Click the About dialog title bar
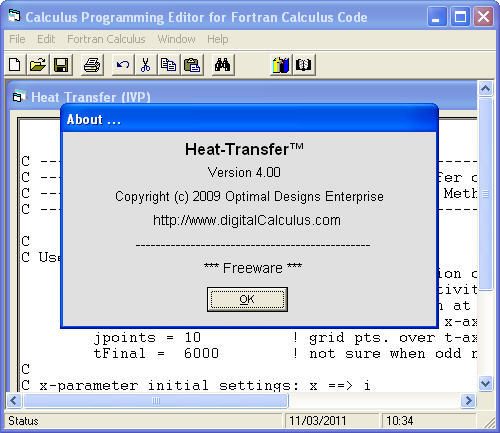This screenshot has width=500, height=433. click(249, 119)
